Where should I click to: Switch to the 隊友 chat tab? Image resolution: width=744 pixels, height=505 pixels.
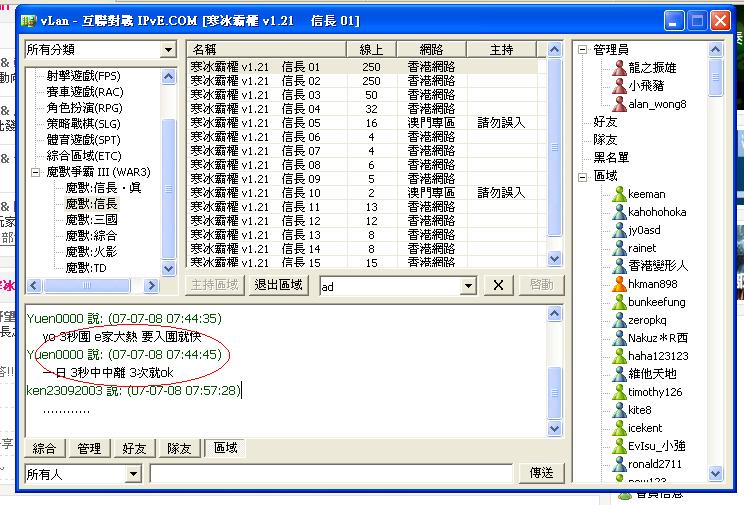(x=179, y=448)
